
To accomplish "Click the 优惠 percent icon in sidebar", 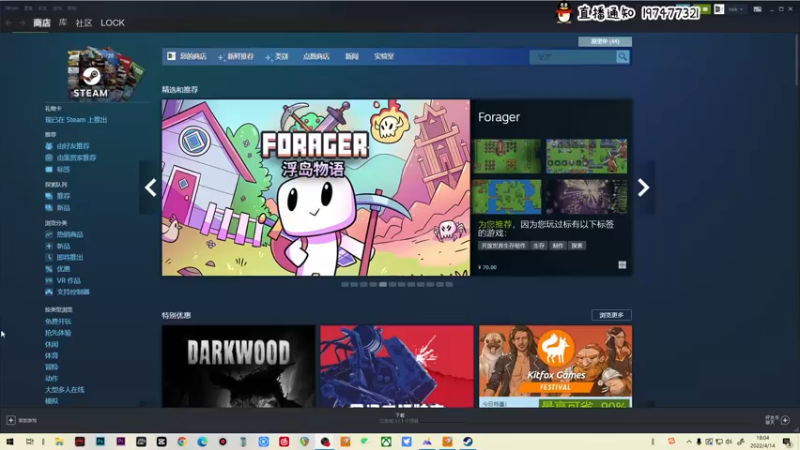I will [49, 269].
